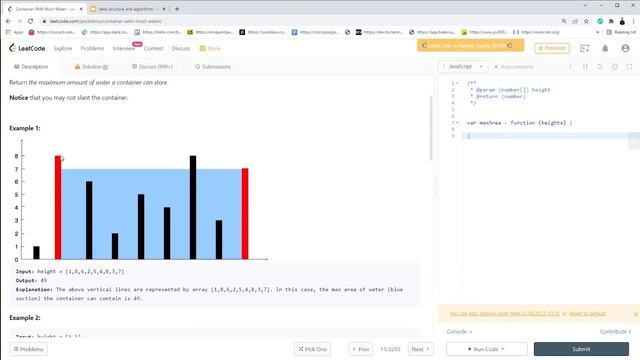Viewport: 640px width, 360px height.
Task: Toggle the Autocomplete option
Action: tap(513, 67)
